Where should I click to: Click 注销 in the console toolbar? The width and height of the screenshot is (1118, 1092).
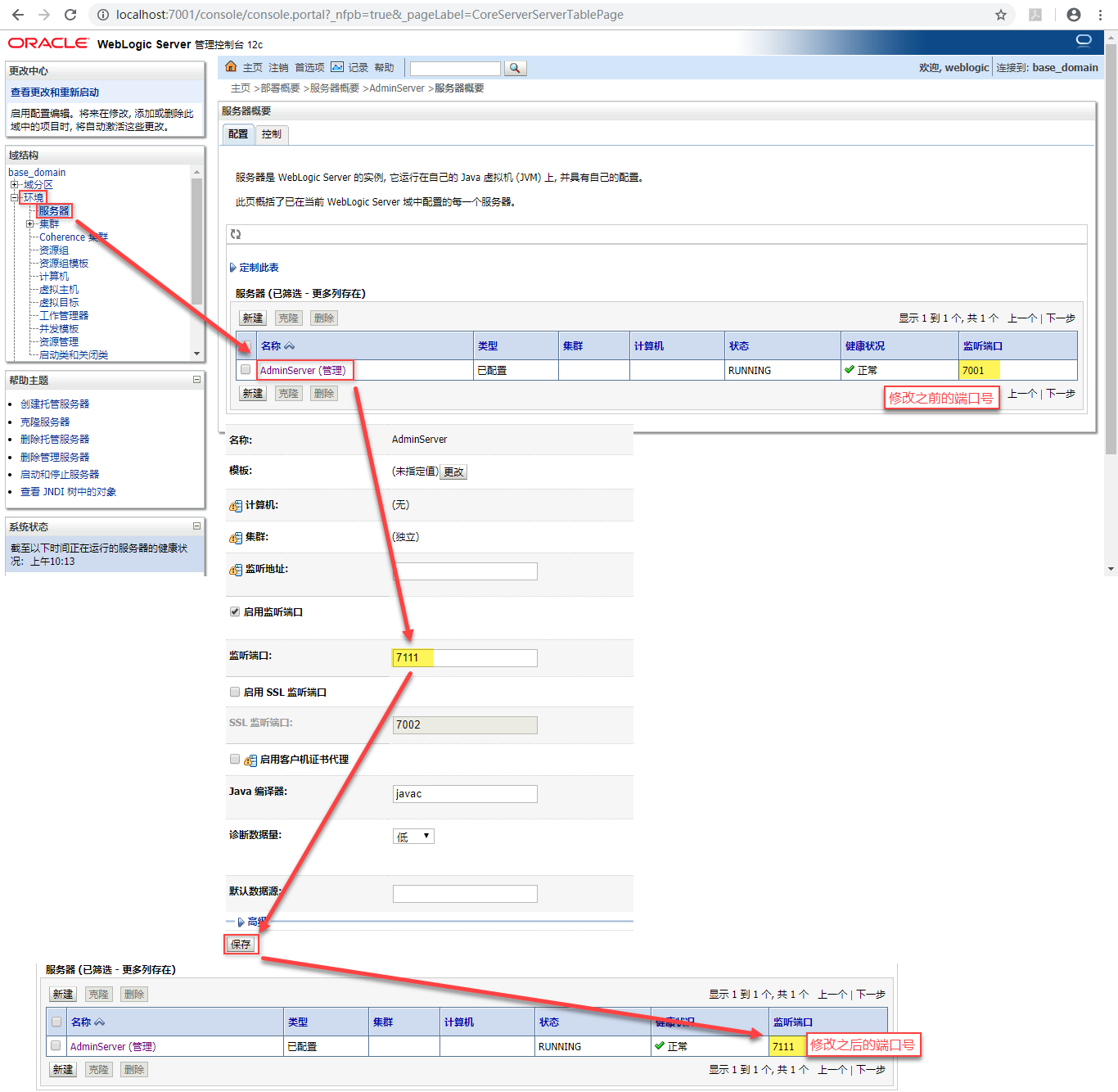[x=278, y=68]
